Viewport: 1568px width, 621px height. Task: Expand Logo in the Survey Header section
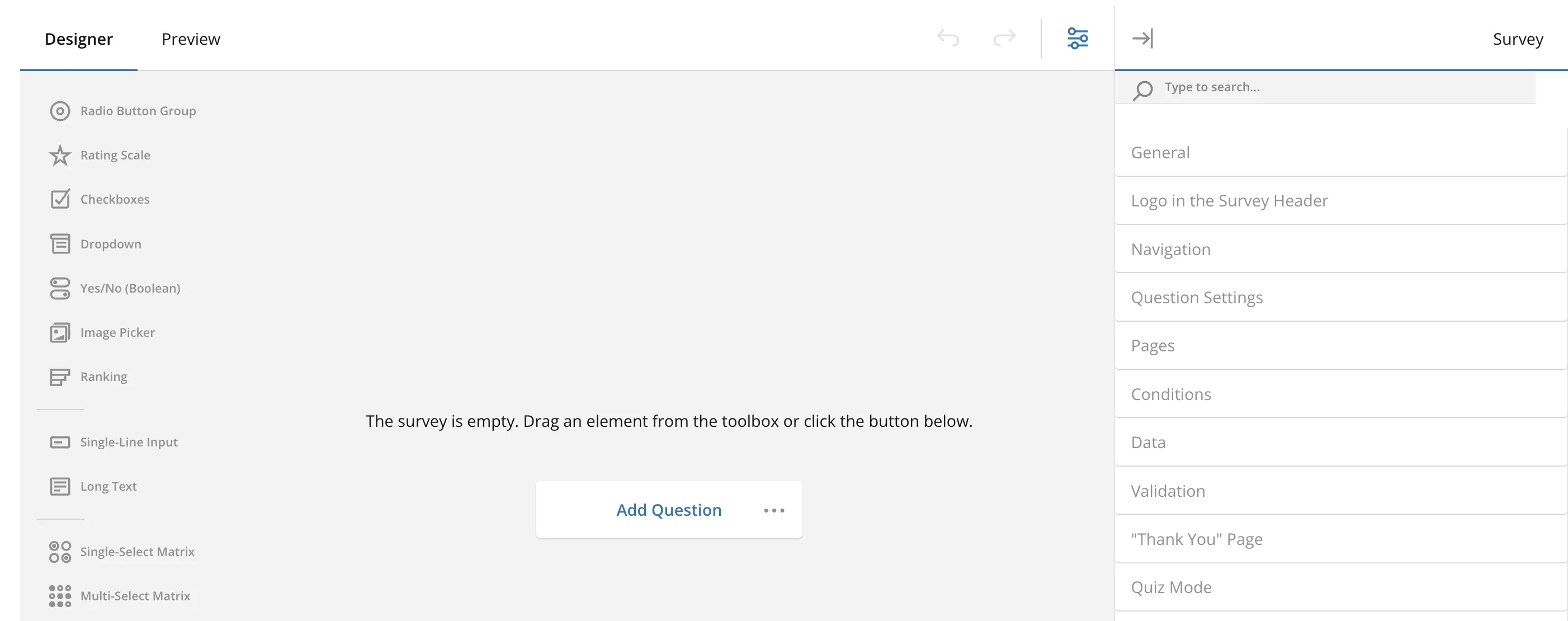click(1341, 201)
